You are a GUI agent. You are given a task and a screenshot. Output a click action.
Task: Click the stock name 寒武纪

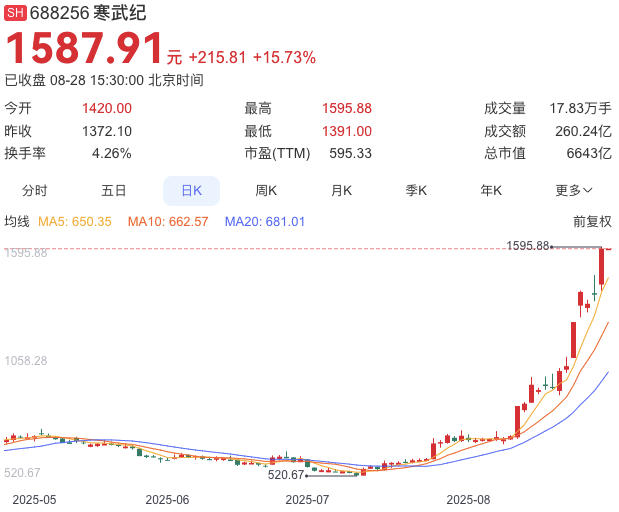[x=122, y=13]
